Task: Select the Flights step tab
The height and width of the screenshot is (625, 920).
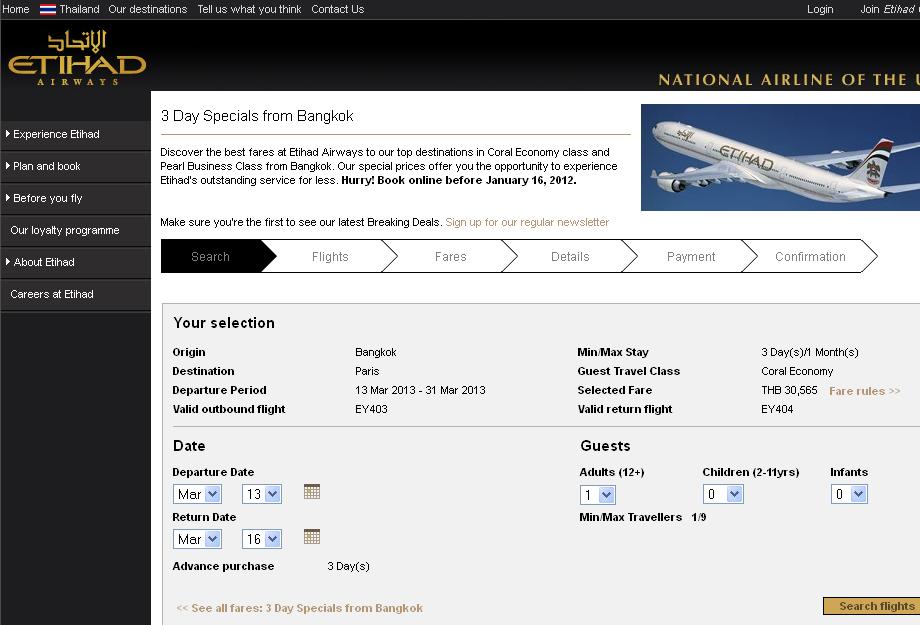Action: point(330,256)
